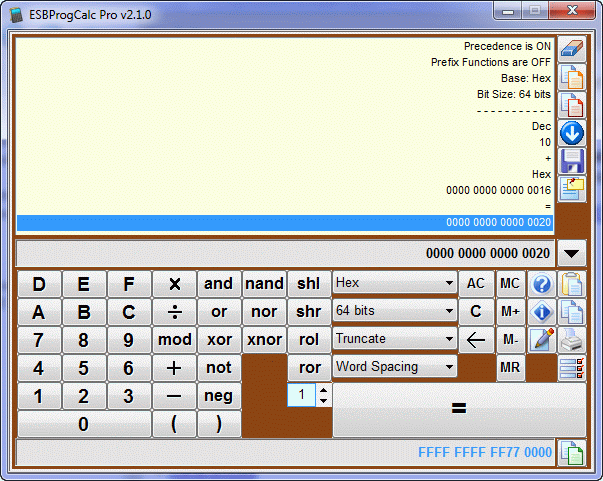603x481 pixels.
Task: Click the close parenthesis key
Action: pos(219,424)
